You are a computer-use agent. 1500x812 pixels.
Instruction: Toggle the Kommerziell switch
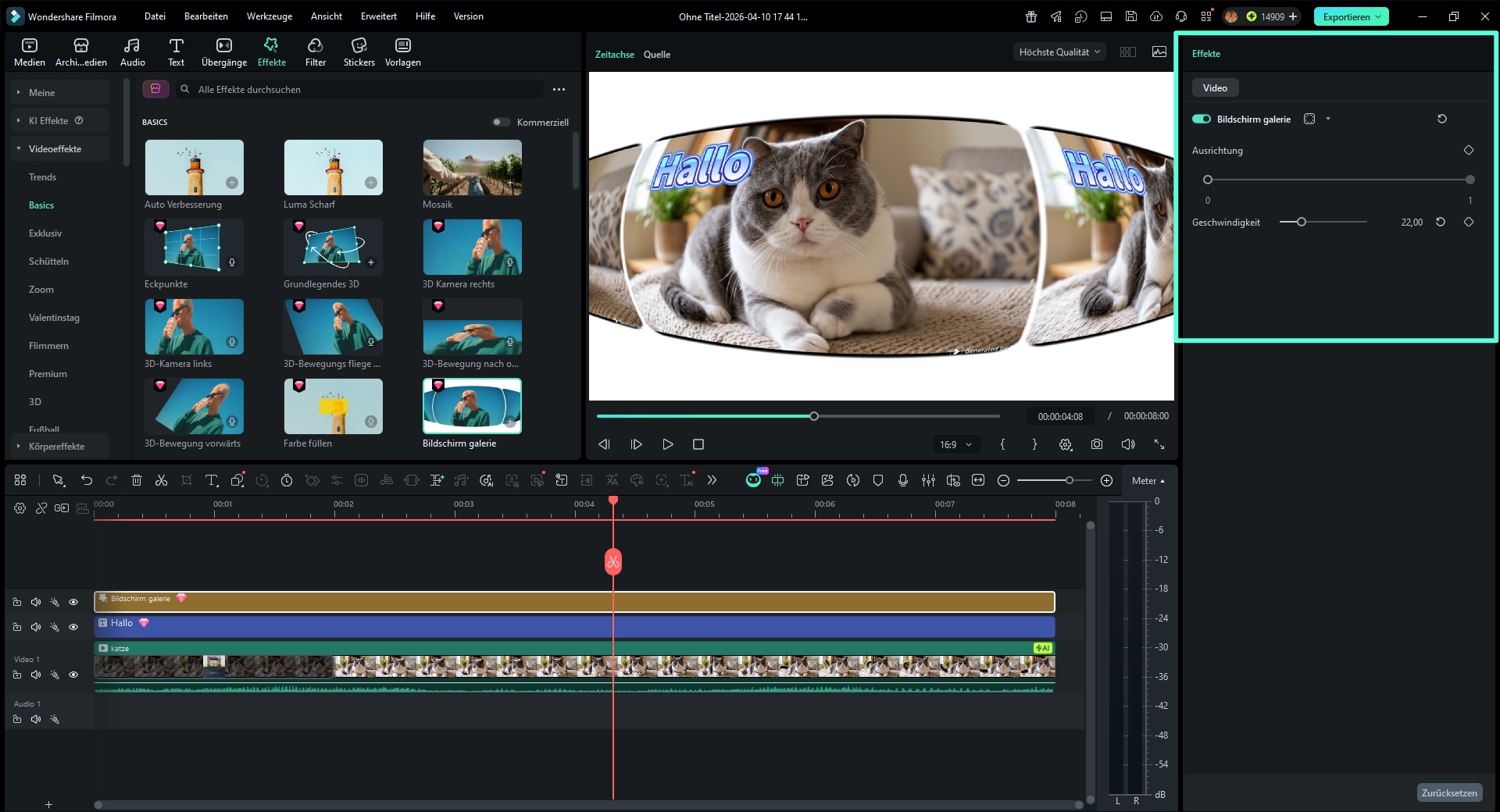[501, 122]
